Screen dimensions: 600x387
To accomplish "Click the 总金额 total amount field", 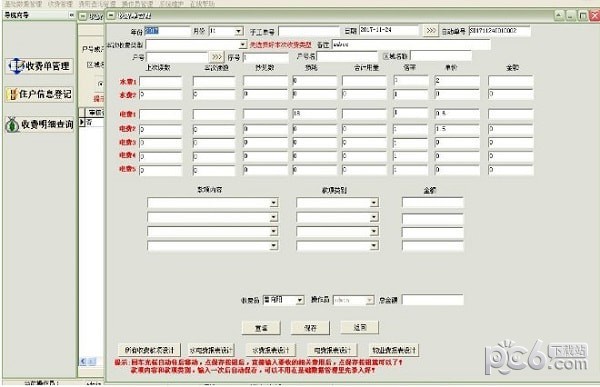I will 432,300.
